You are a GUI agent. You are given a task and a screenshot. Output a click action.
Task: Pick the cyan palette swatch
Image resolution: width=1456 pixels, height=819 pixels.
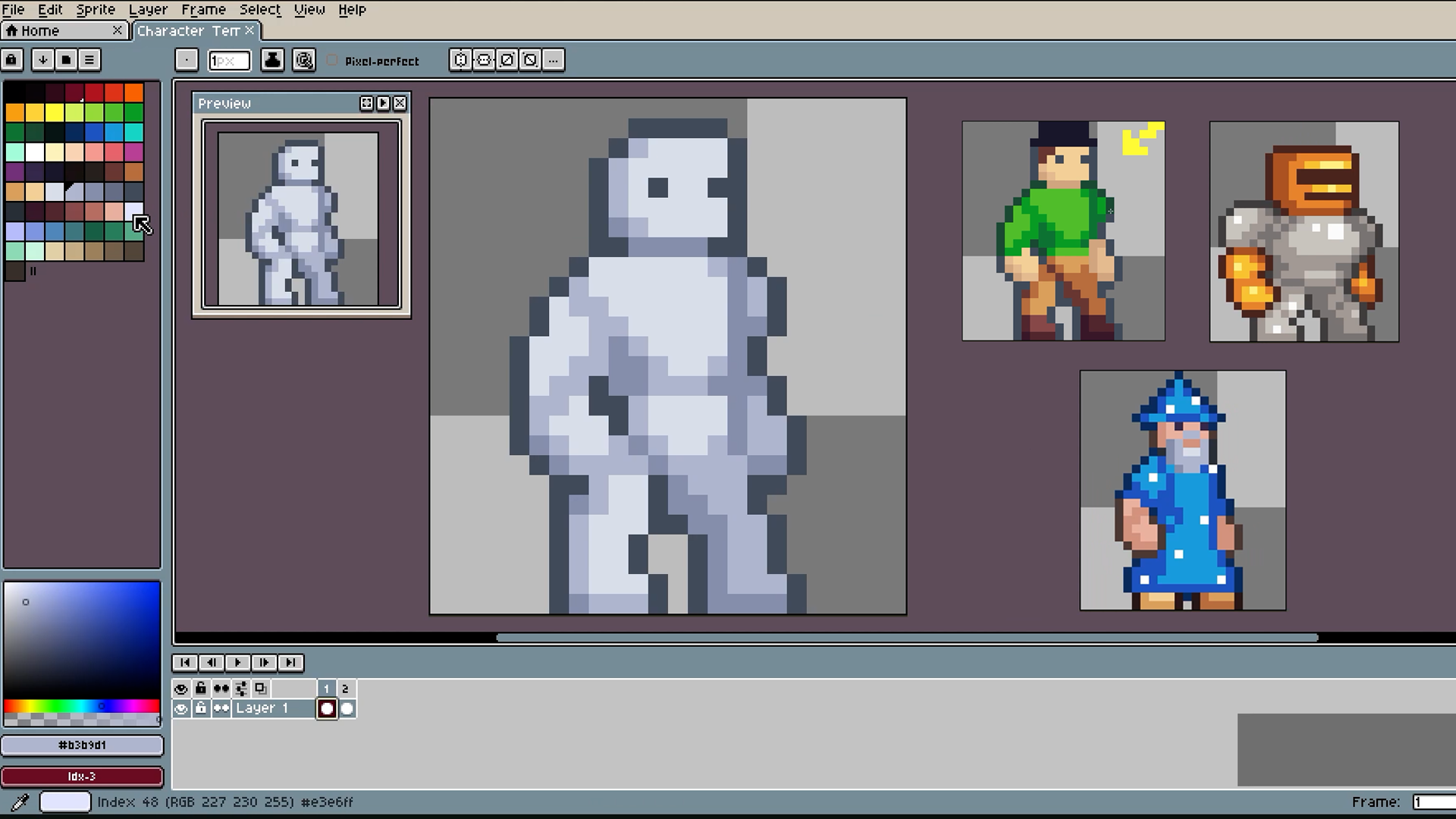pos(133,133)
